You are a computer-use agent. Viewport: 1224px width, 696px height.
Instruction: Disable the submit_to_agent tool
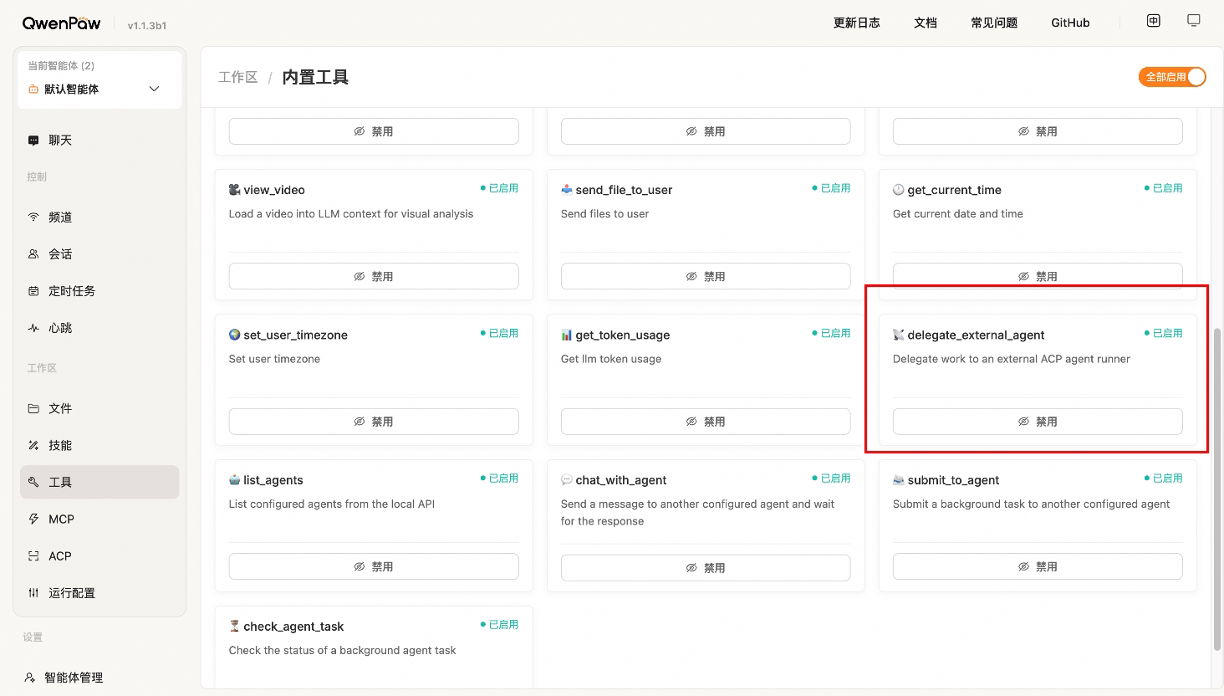point(1038,566)
